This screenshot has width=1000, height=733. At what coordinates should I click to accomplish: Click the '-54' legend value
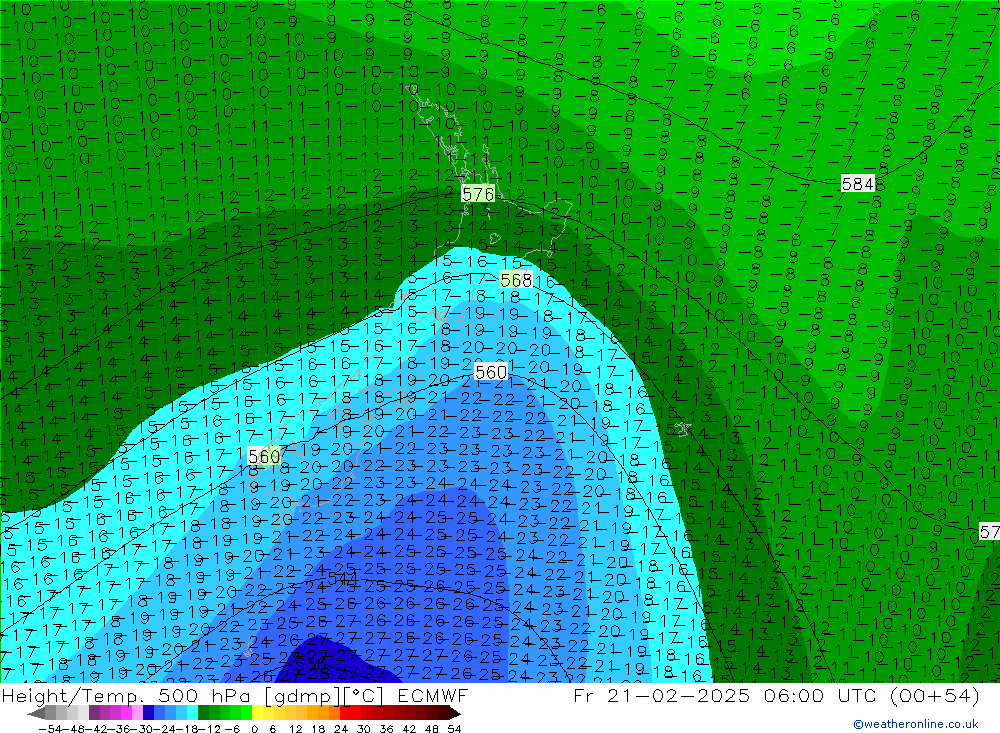[x=50, y=729]
